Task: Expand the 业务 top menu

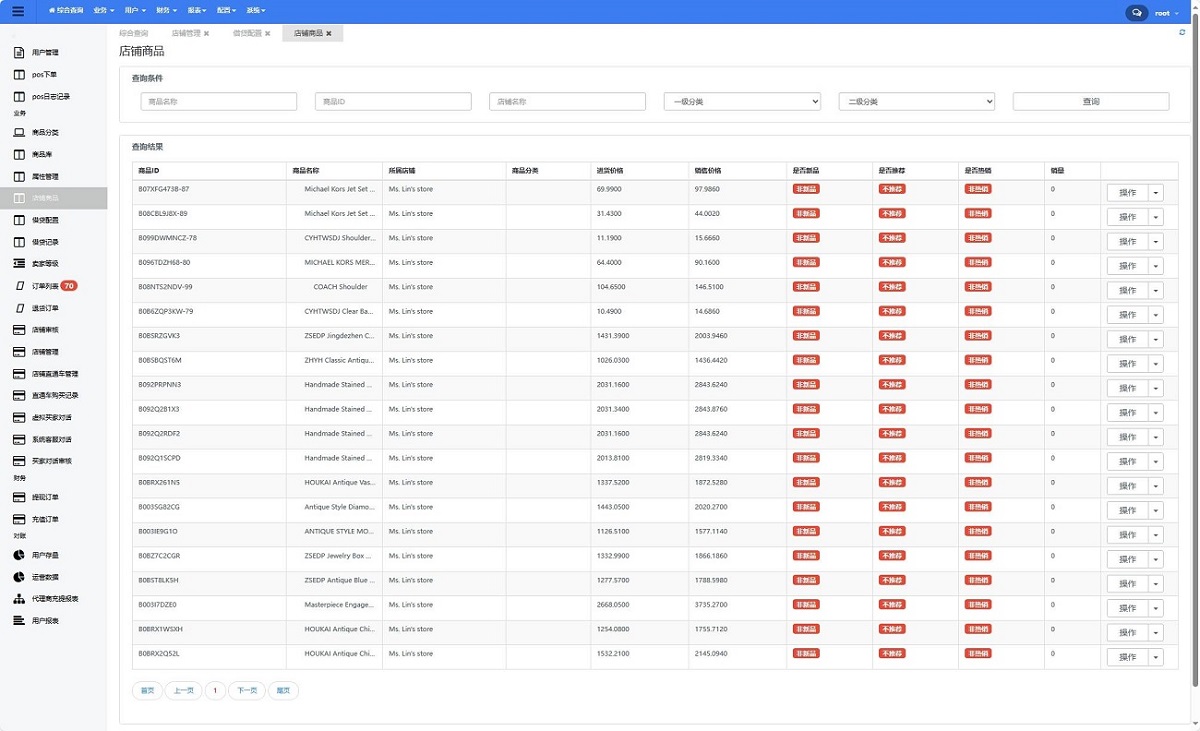Action: (103, 11)
